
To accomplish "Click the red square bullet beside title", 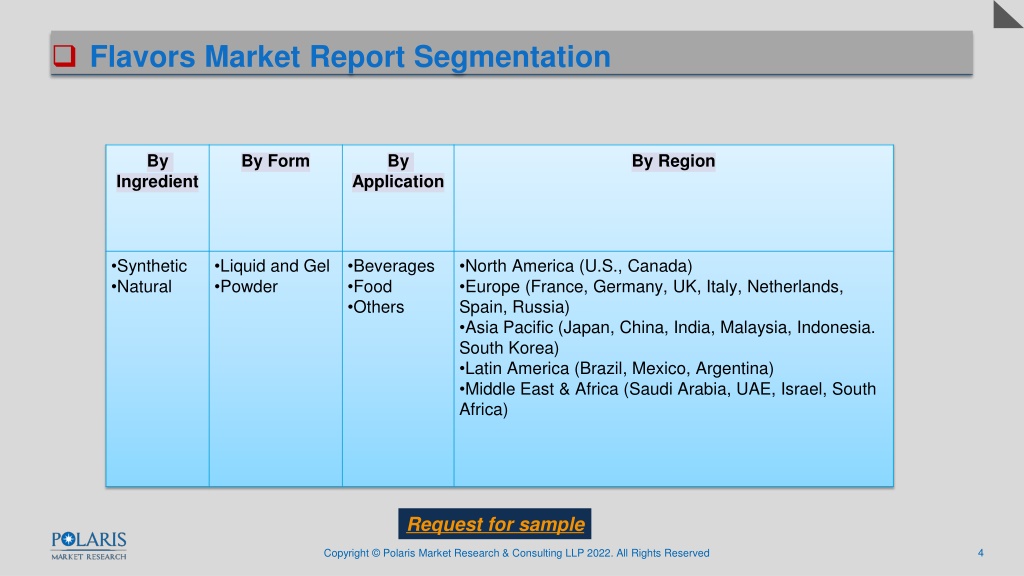I will [64, 56].
